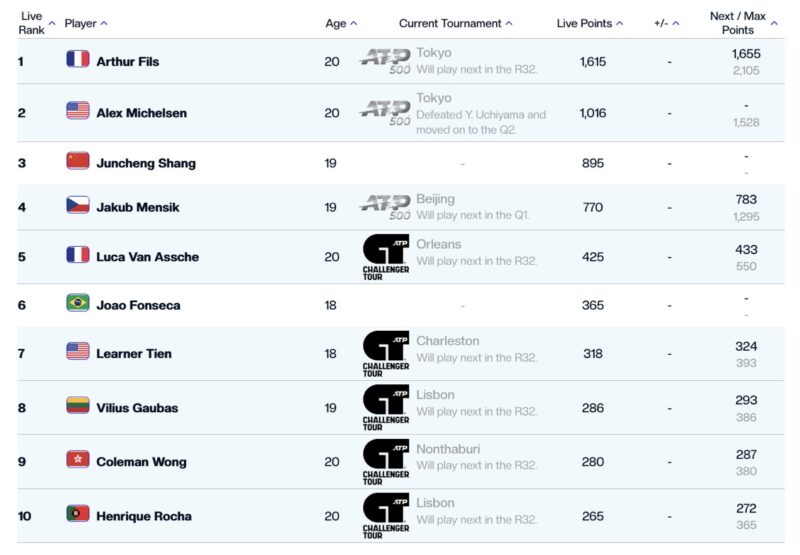Click the Player column header
Screen dimensions: 800x555
pos(80,23)
